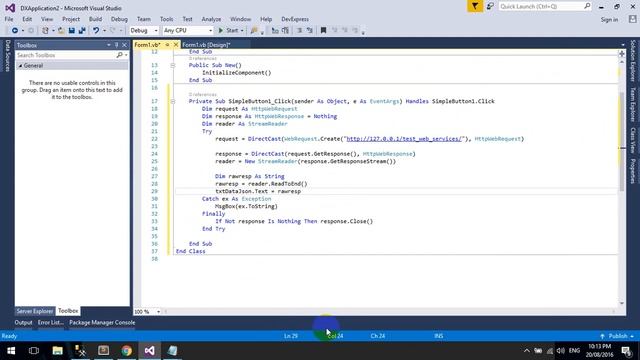Collapse the Public Sub New region
This screenshot has height=360, width=640.
[x=173, y=65]
